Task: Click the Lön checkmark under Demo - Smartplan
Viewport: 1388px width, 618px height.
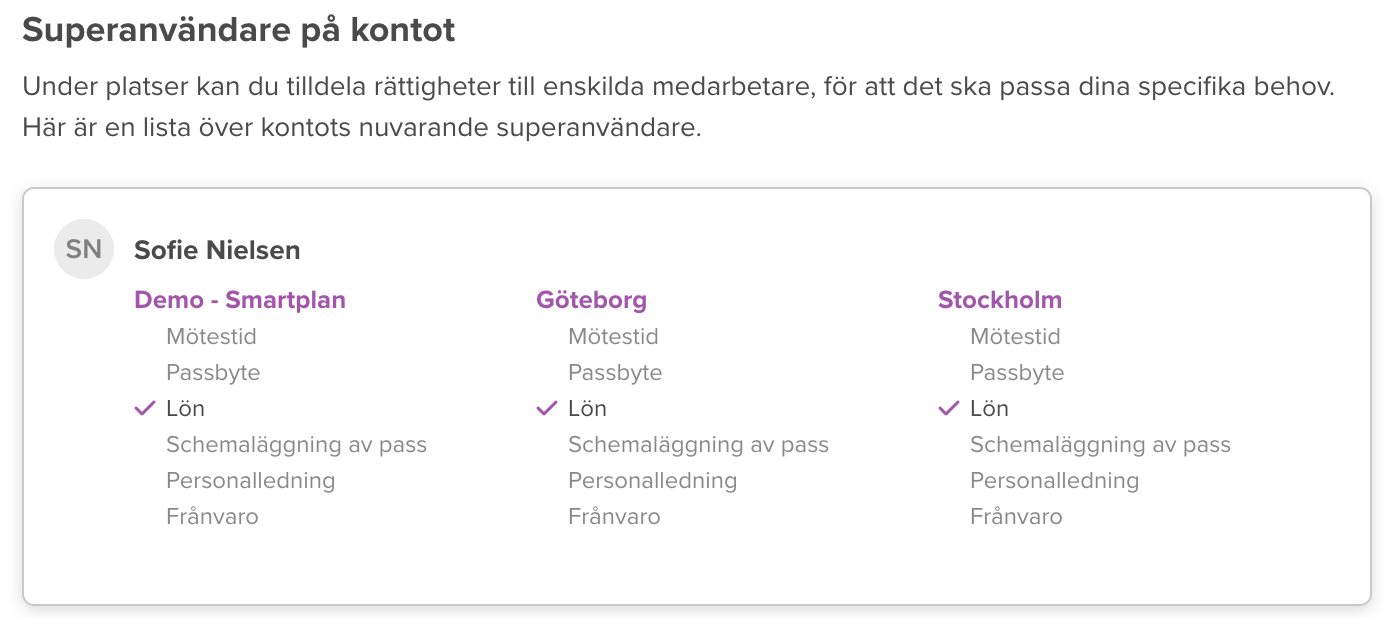Action: [145, 409]
